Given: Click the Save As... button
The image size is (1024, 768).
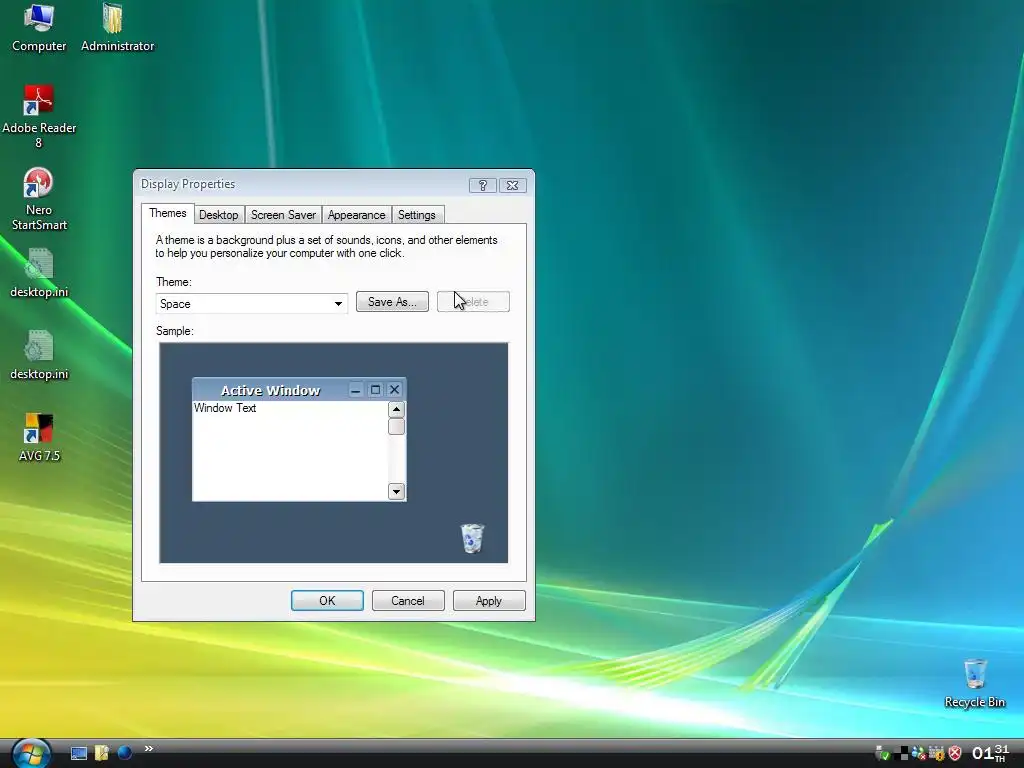Looking at the screenshot, I should pyautogui.click(x=392, y=302).
